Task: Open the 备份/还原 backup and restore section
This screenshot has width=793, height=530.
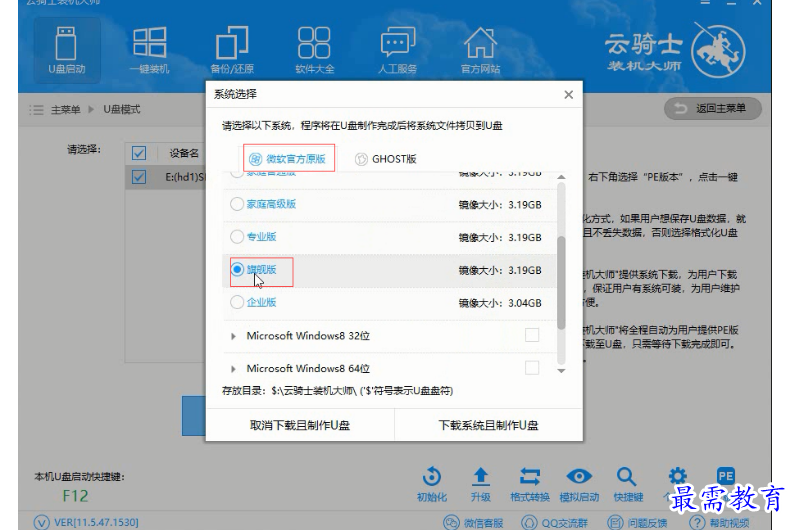Action: click(x=232, y=50)
